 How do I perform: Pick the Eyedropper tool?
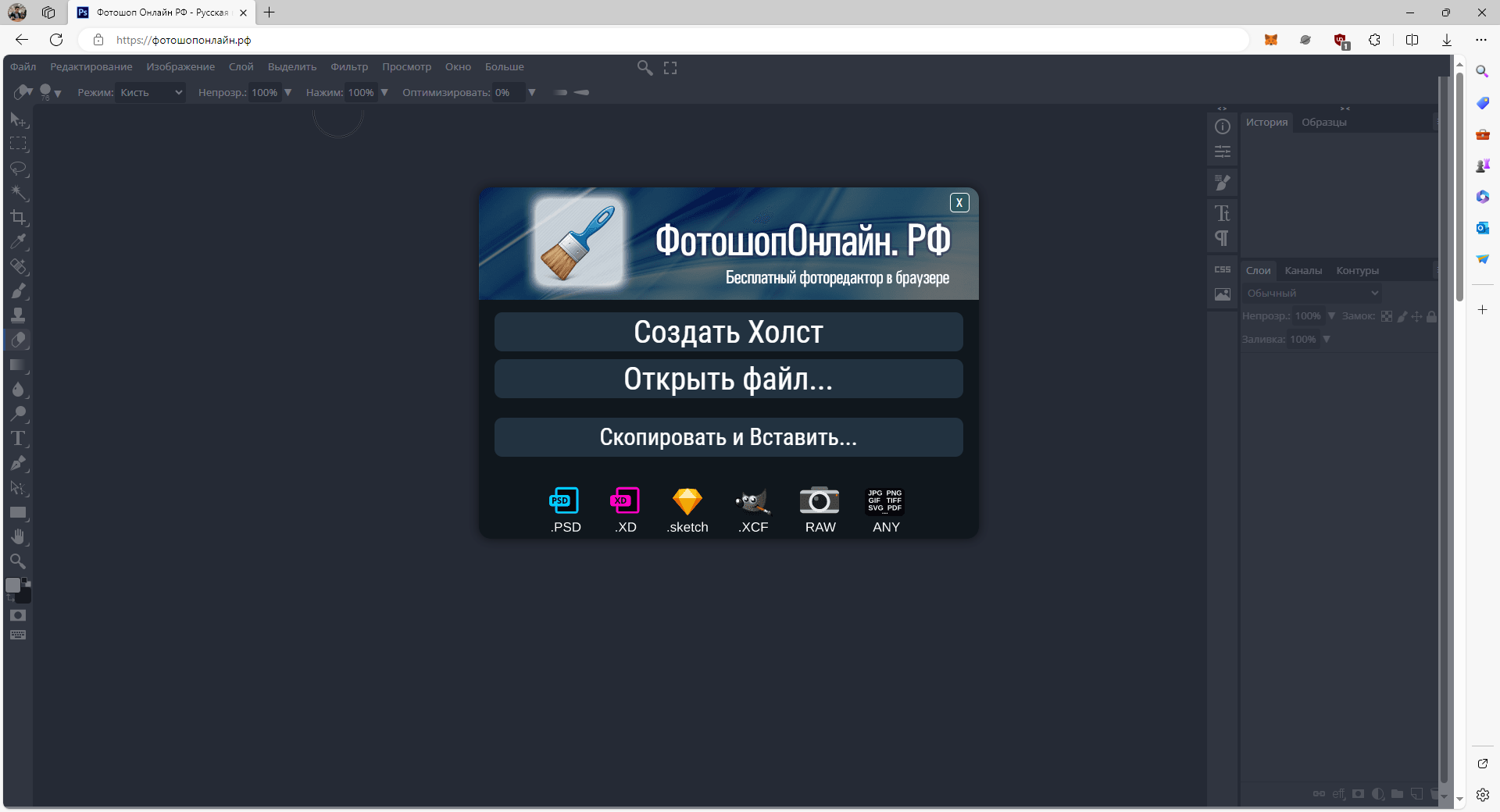(18, 242)
